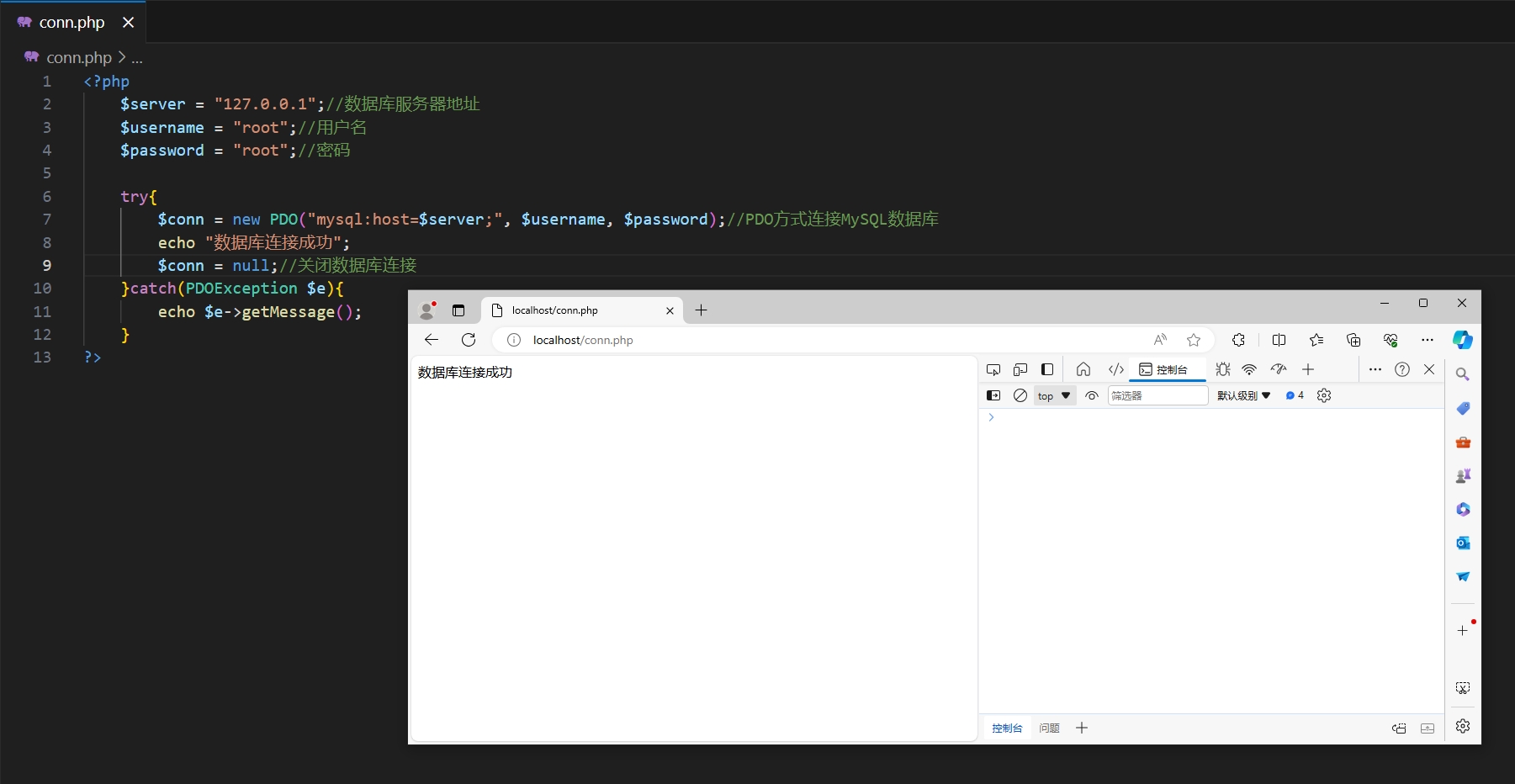The width and height of the screenshot is (1515, 784).
Task: Open the Sources debugger bug icon
Action: click(x=1223, y=369)
